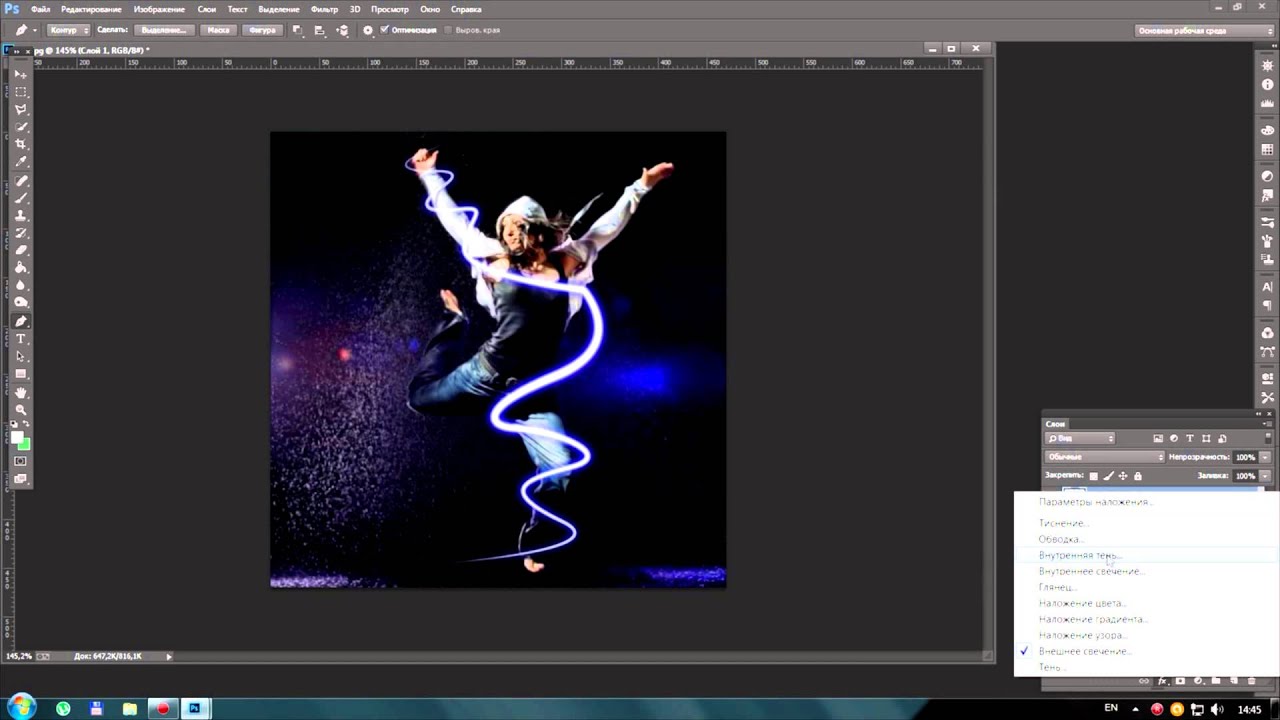Open the Редактирование menu
Viewport: 1280px width, 720px height.
point(91,9)
